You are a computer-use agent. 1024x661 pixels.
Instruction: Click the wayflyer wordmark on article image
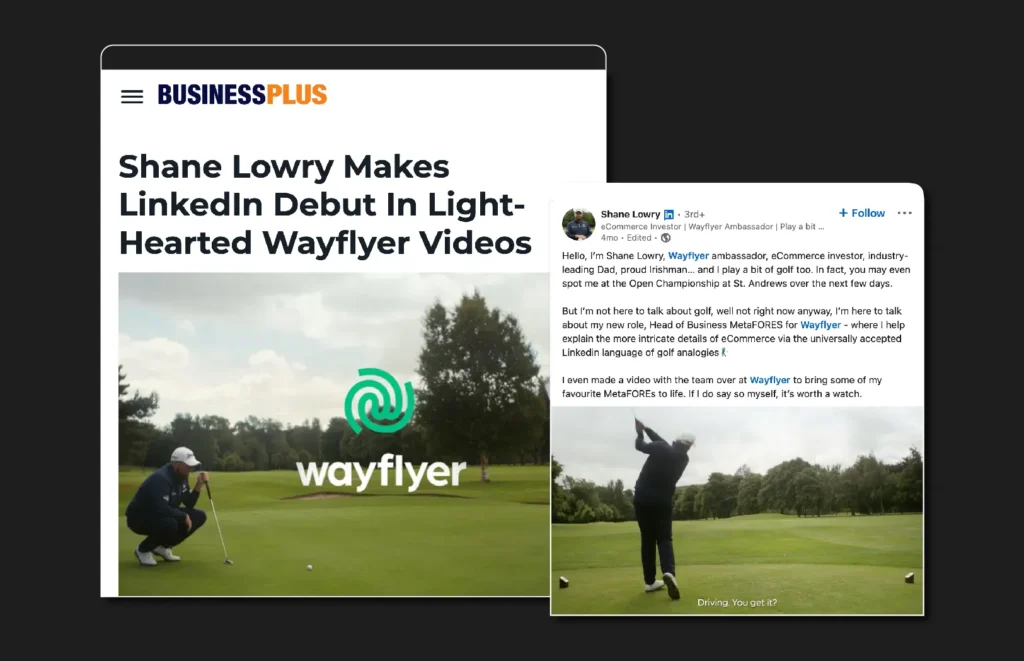point(381,472)
